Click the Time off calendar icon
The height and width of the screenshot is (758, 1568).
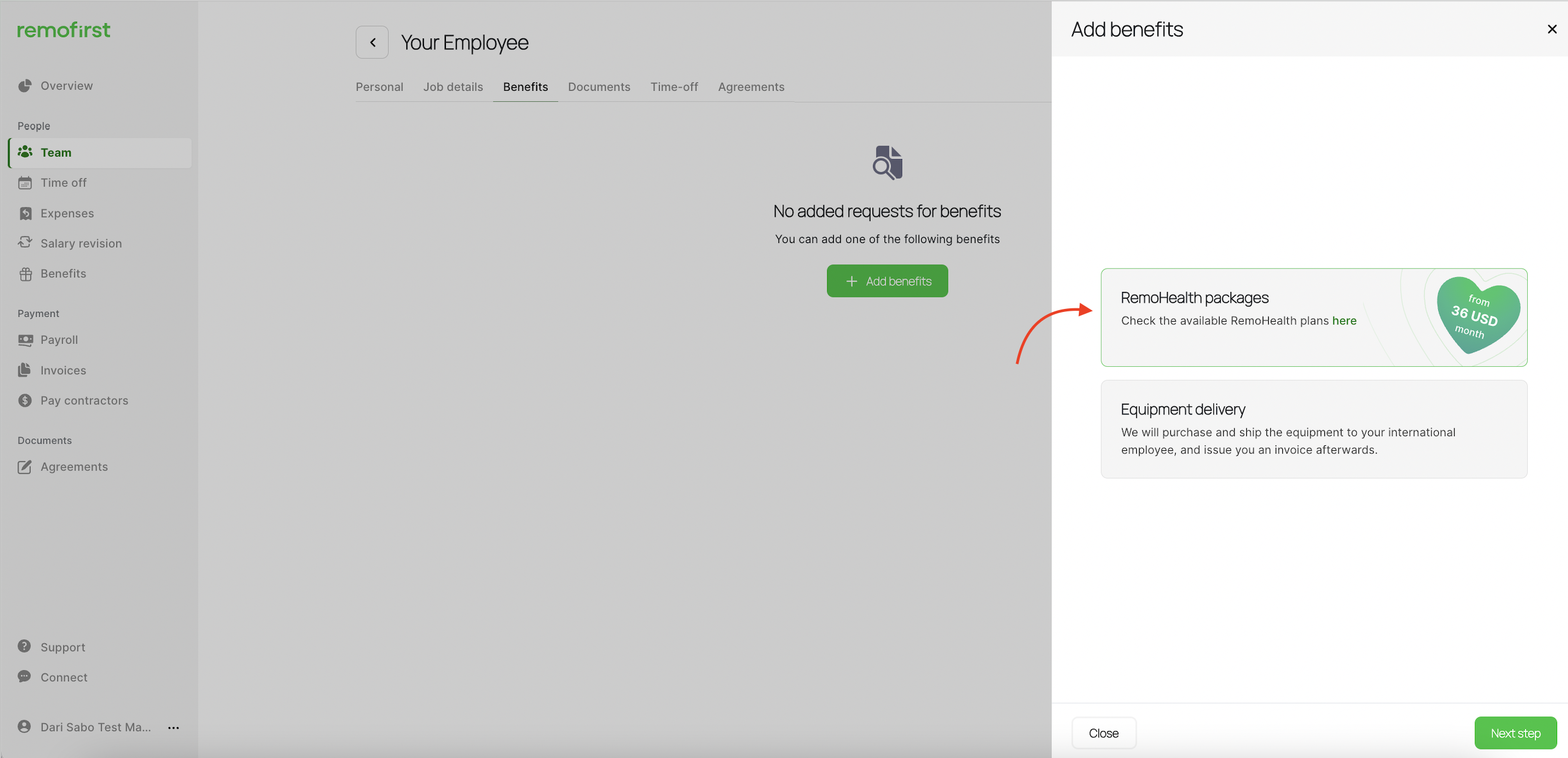click(25, 183)
